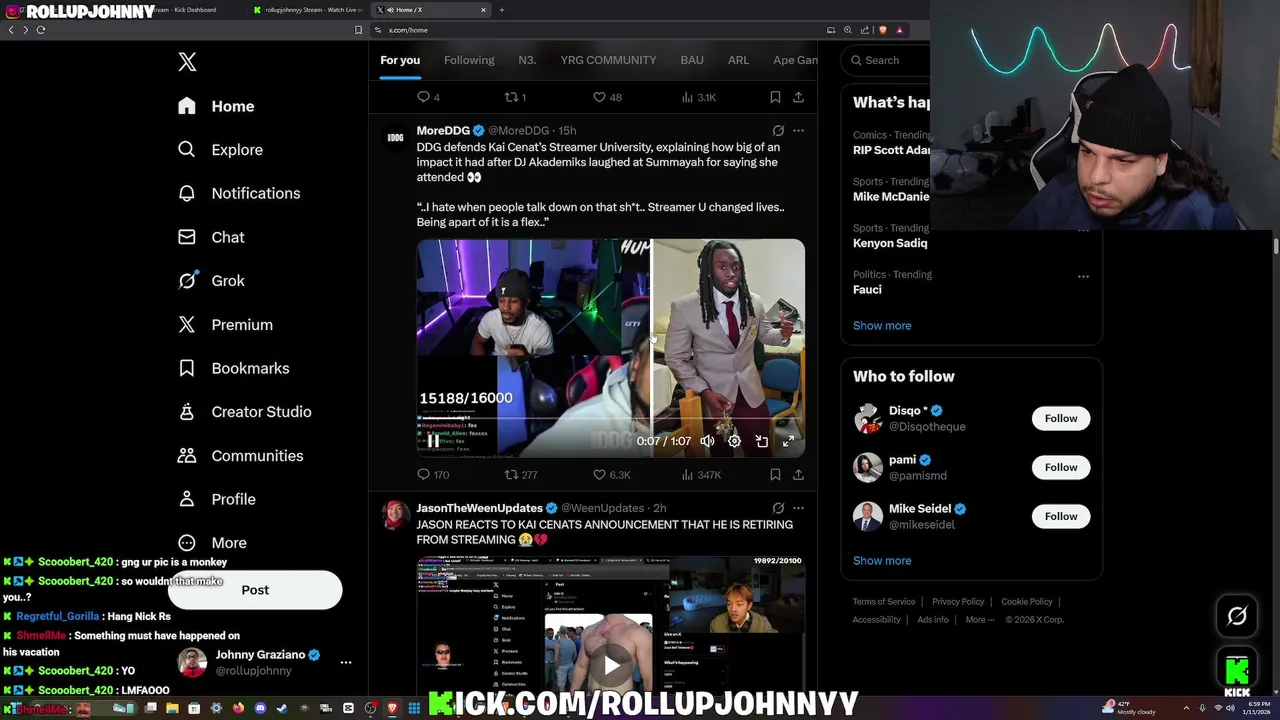Image resolution: width=1280 pixels, height=720 pixels.
Task: Toggle picture-in-picture on the MoreDDG video
Action: [x=761, y=441]
